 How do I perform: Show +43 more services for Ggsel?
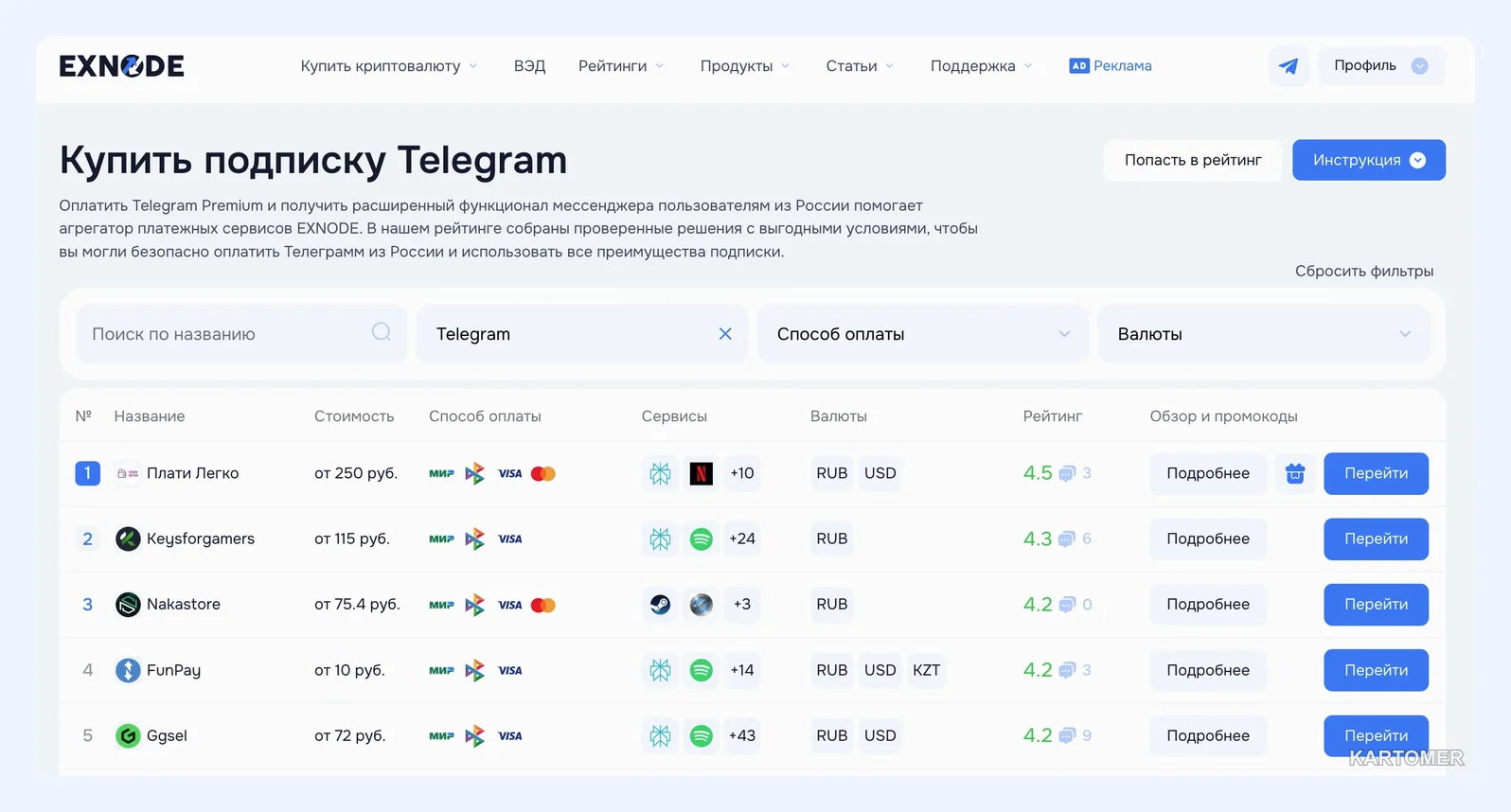click(x=742, y=735)
